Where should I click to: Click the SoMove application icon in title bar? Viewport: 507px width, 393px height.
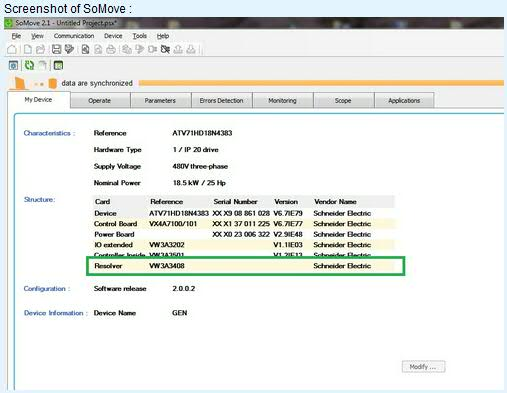coord(9,23)
